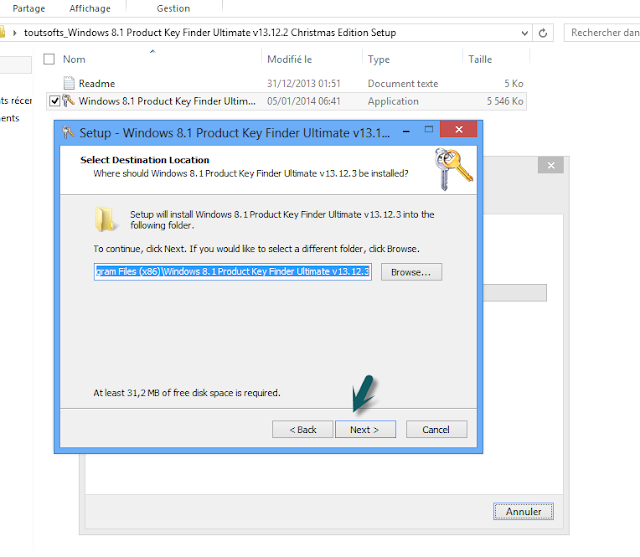640x557 pixels.
Task: Open the Browse folder dialog
Action: pos(411,272)
